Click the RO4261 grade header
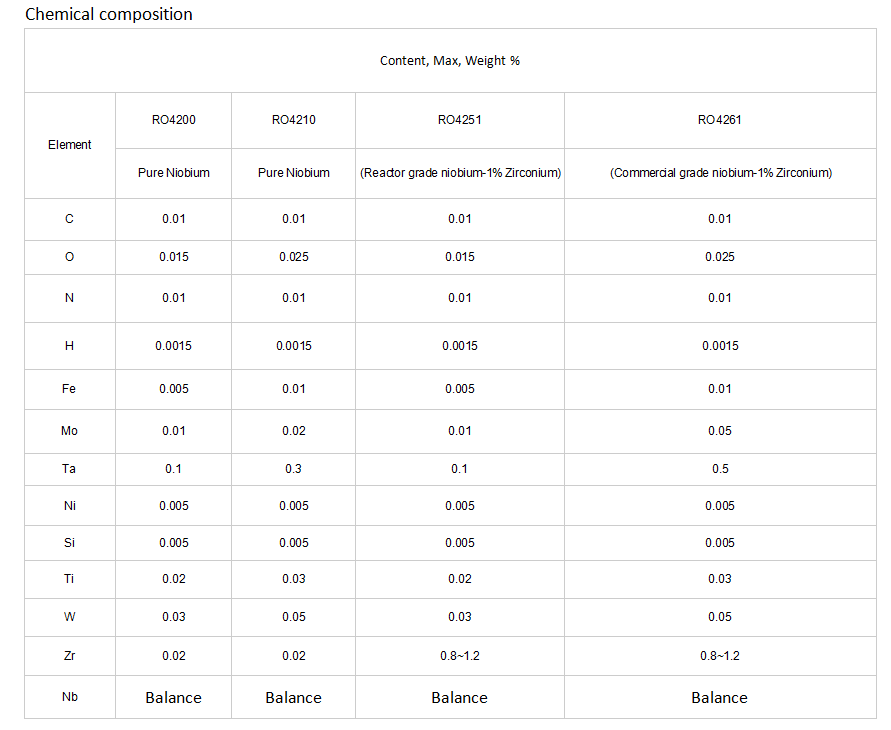 pos(720,120)
